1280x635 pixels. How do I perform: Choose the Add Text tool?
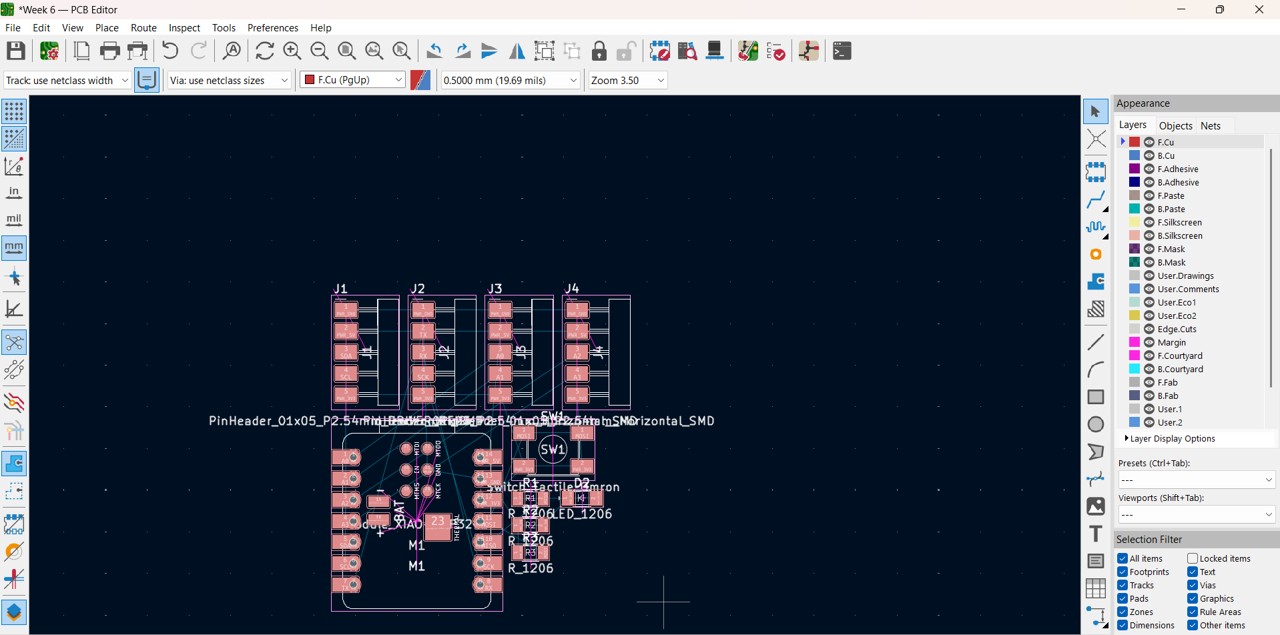click(1096, 534)
